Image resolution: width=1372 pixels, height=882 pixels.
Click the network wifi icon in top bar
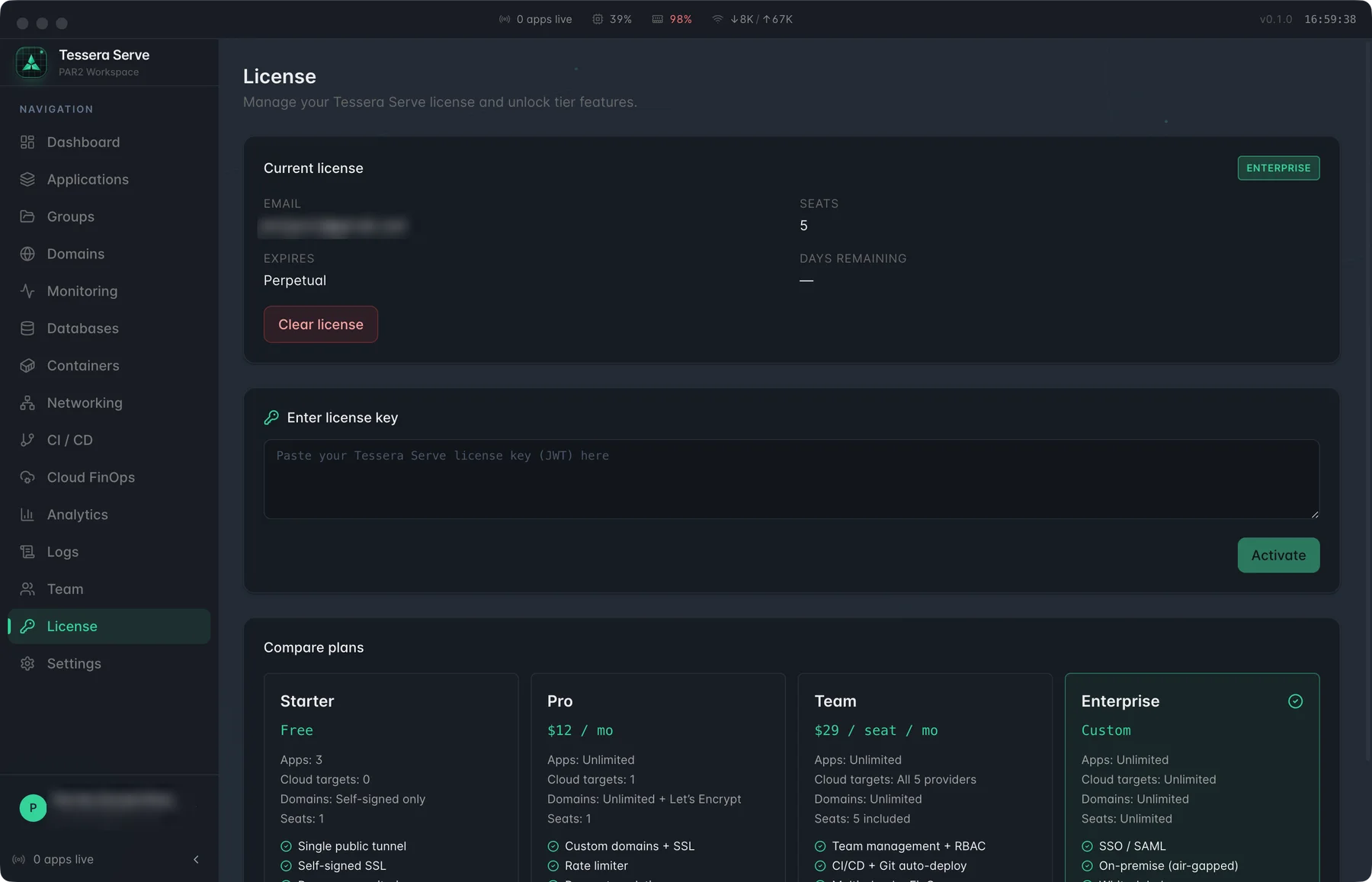[717, 19]
